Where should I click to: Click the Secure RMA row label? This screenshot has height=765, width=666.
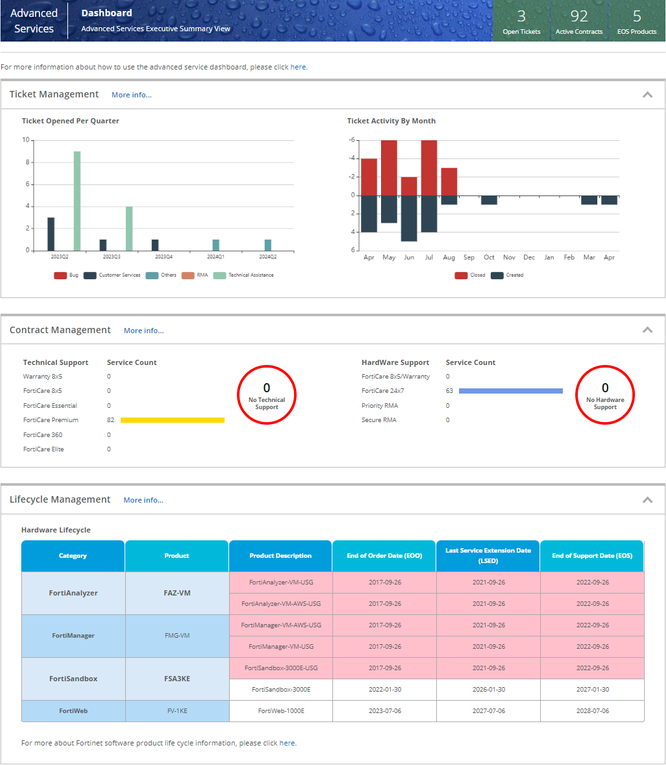pyautogui.click(x=379, y=420)
